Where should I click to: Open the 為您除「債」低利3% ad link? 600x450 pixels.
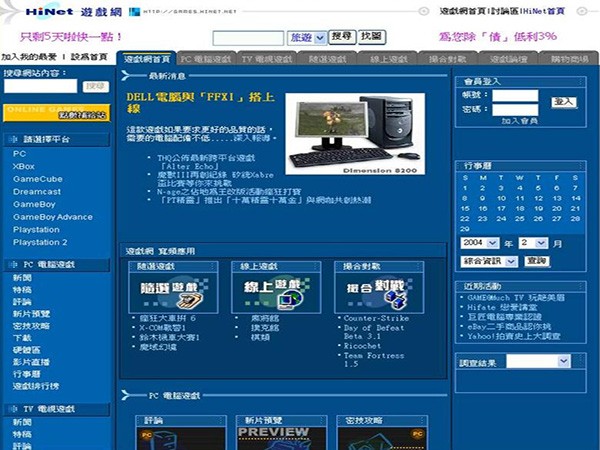click(497, 37)
